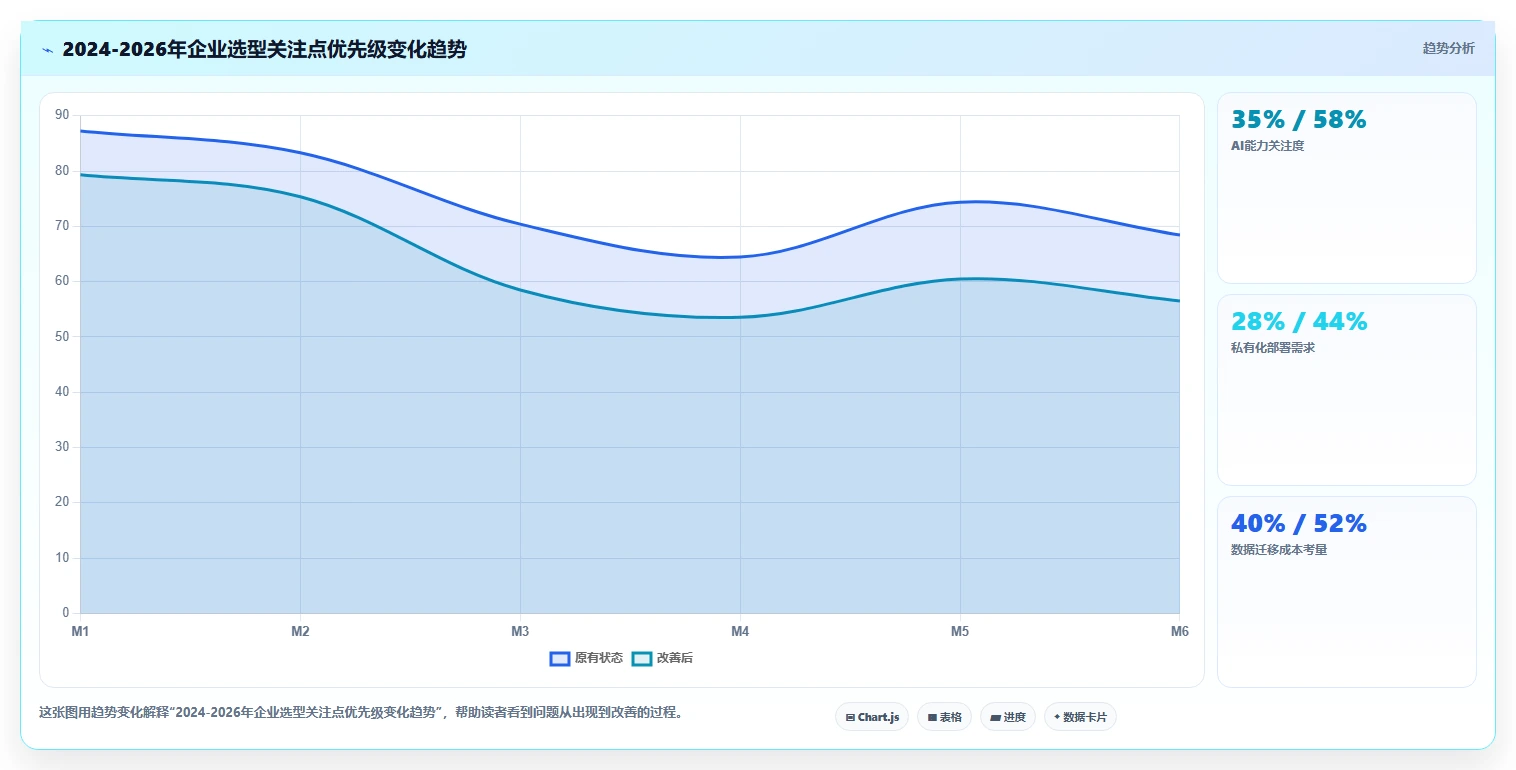Click the M1 x-axis label
The height and width of the screenshot is (770, 1516).
80,631
